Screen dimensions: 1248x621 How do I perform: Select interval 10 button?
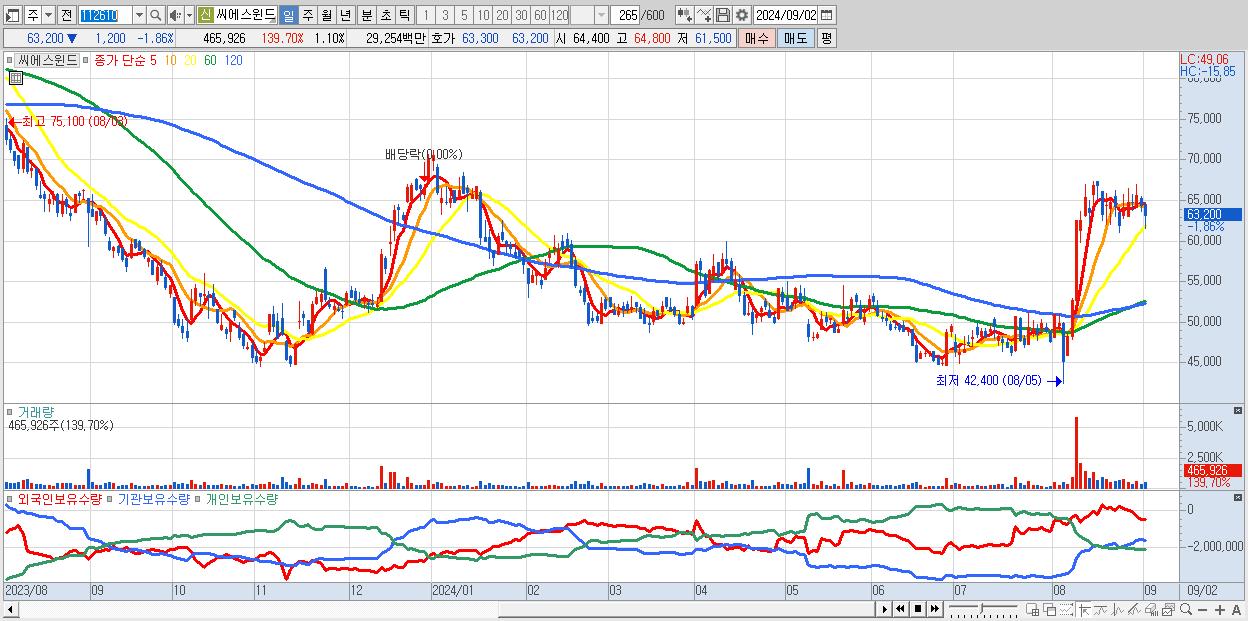coord(483,15)
